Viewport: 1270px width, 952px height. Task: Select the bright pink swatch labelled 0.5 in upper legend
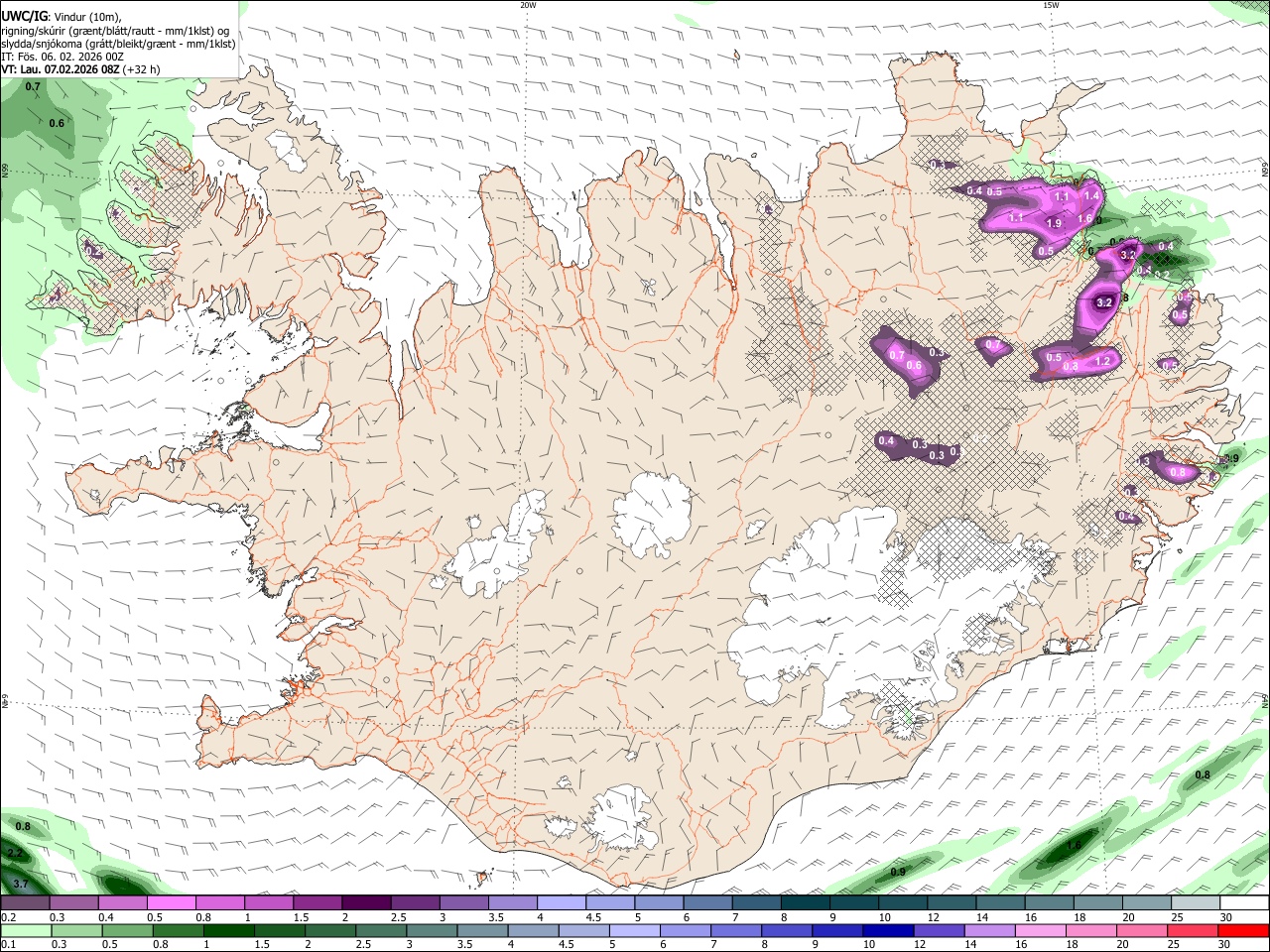(171, 903)
